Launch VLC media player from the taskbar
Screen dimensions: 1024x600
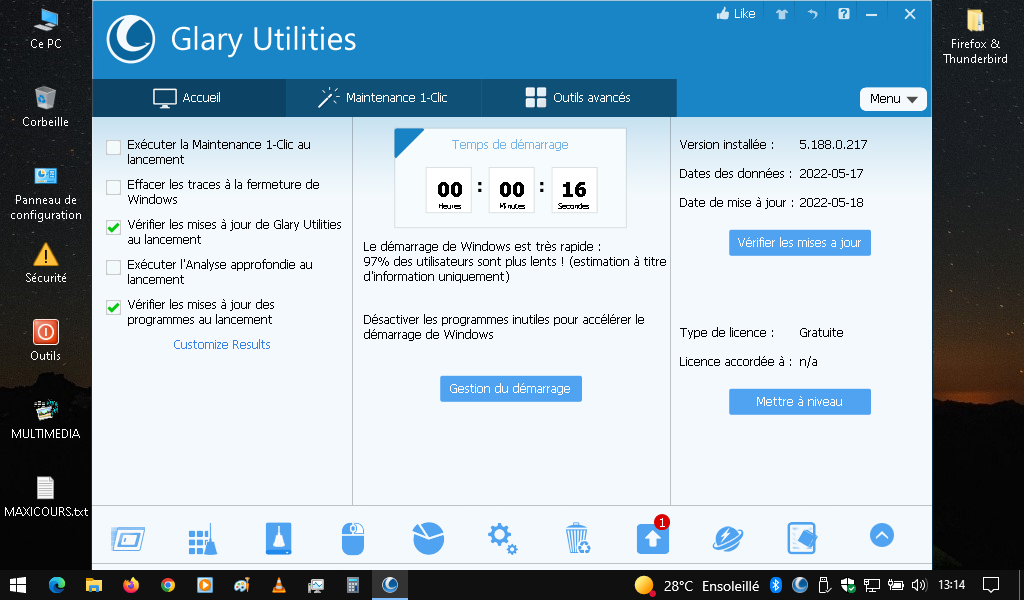click(279, 585)
